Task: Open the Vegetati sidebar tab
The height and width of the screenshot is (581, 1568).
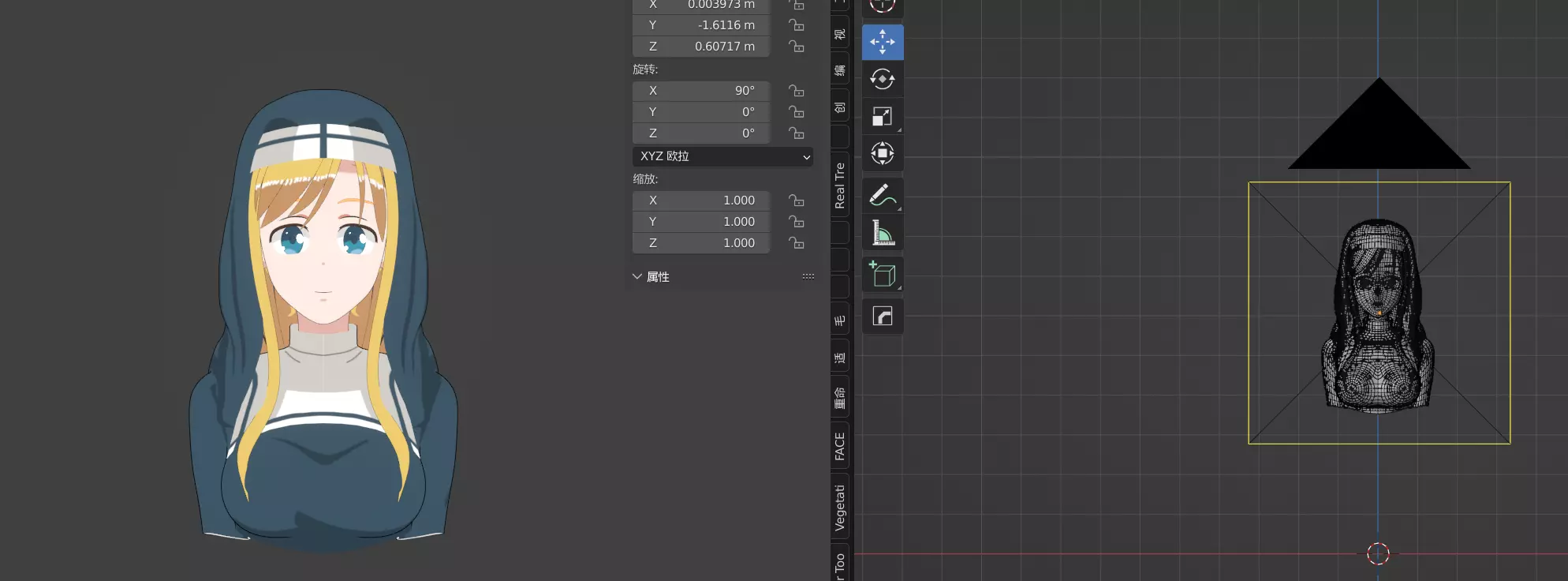Action: tap(840, 508)
